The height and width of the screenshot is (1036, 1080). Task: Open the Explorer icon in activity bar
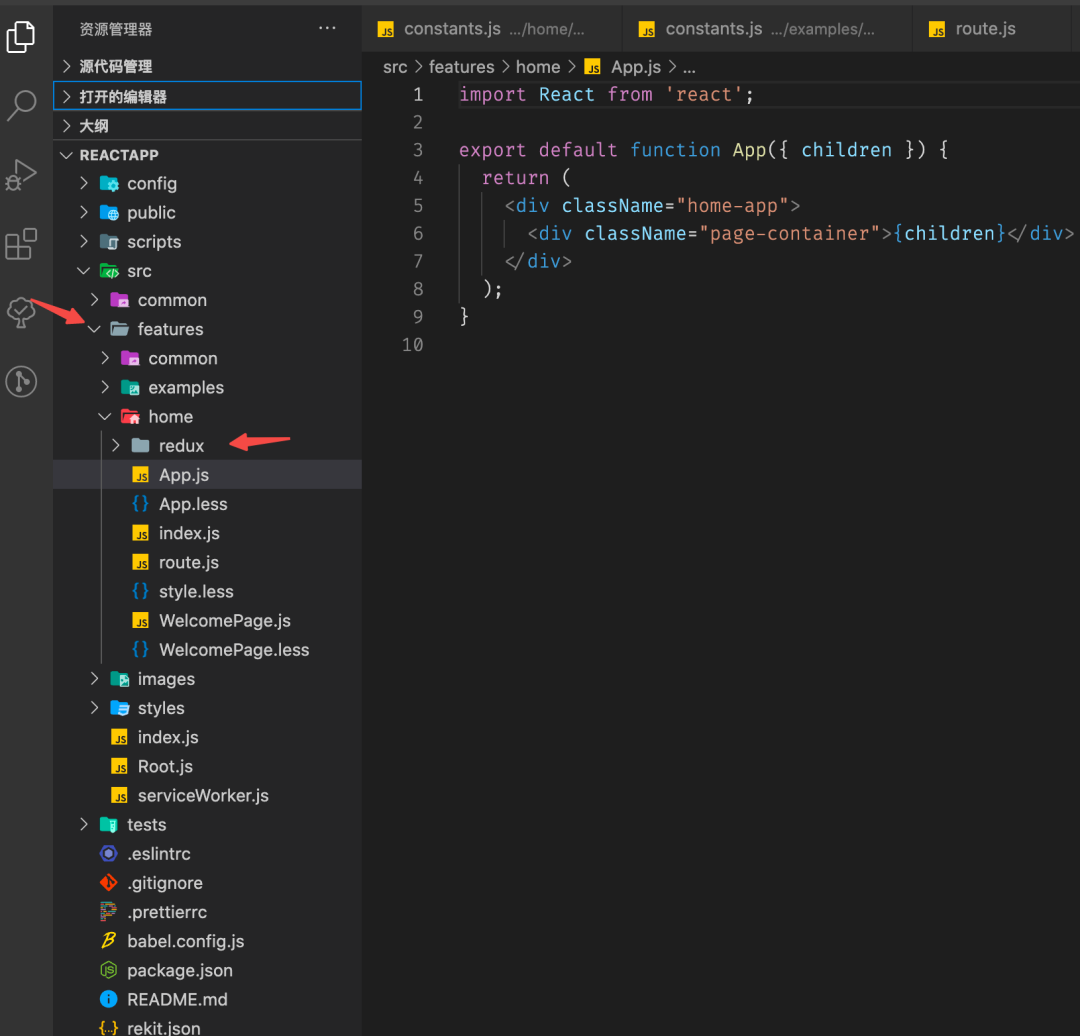click(x=21, y=37)
